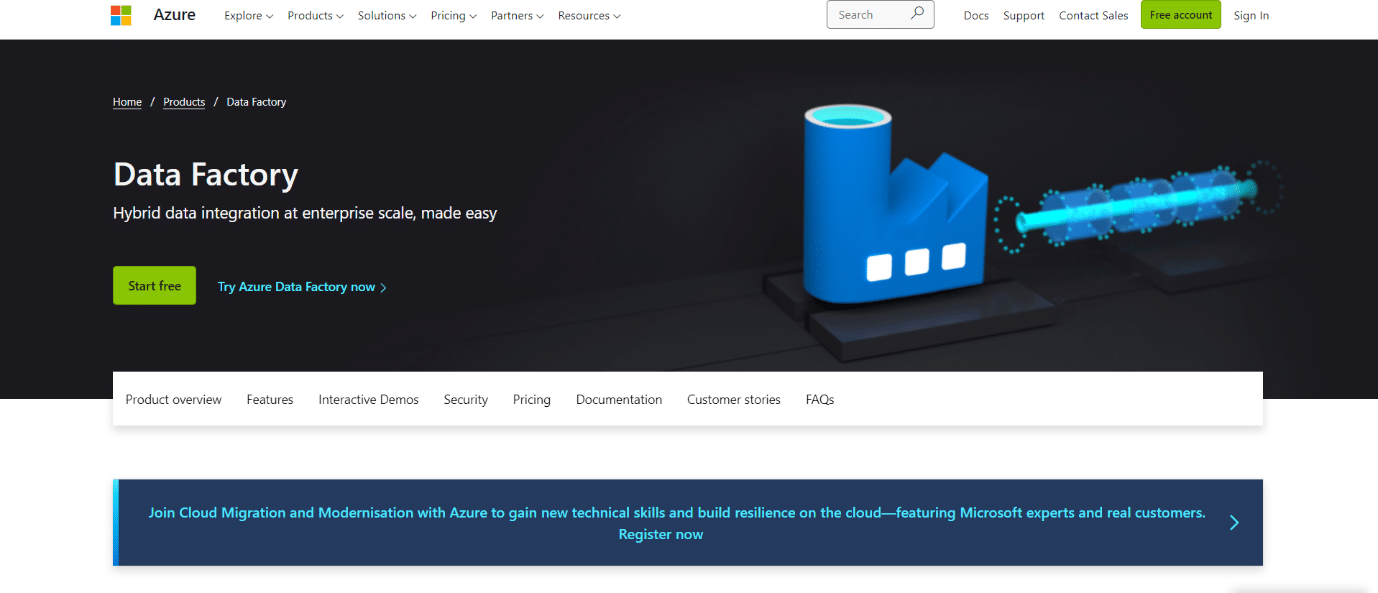Click the Start free button

tap(154, 286)
